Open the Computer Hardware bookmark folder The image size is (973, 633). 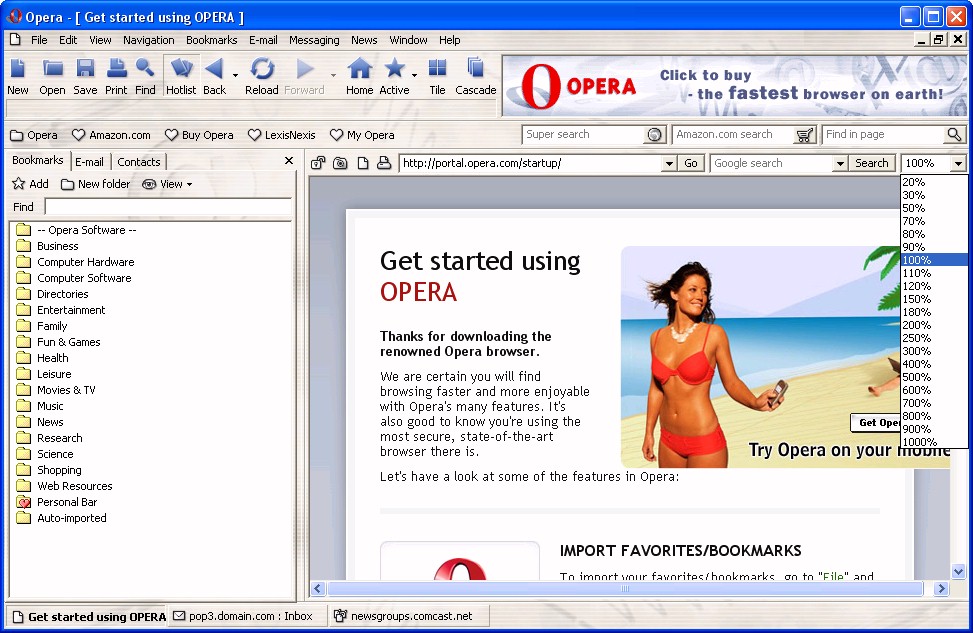point(86,262)
